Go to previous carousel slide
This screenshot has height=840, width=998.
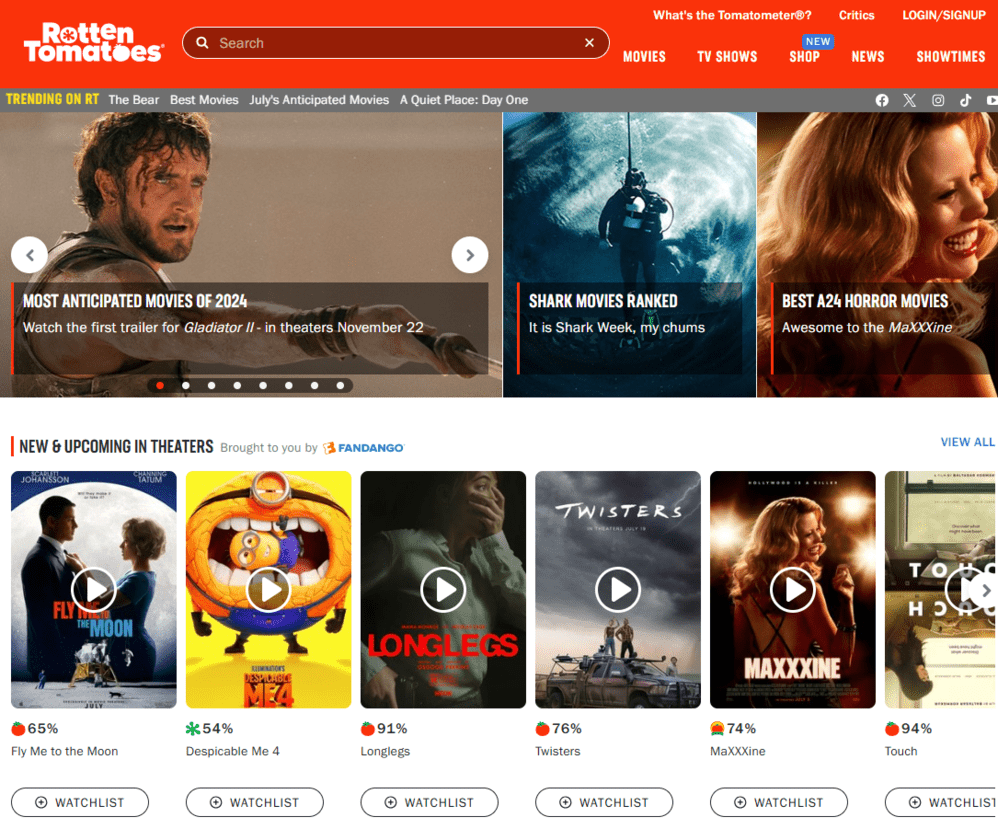pos(30,255)
